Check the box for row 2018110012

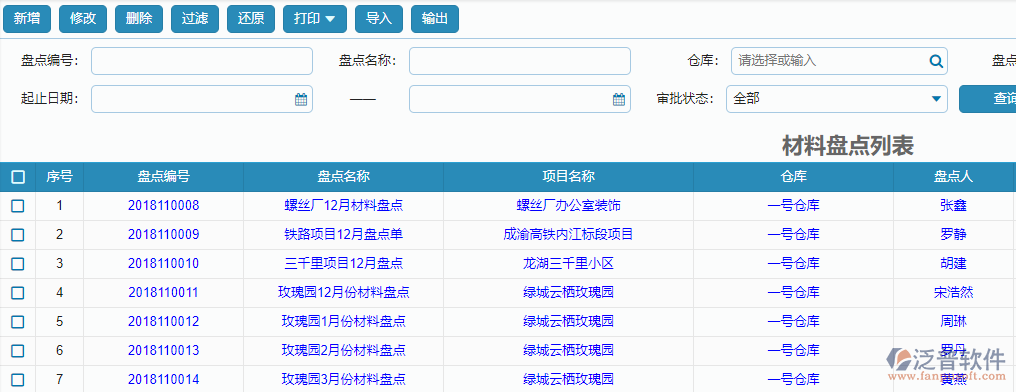coord(17,321)
